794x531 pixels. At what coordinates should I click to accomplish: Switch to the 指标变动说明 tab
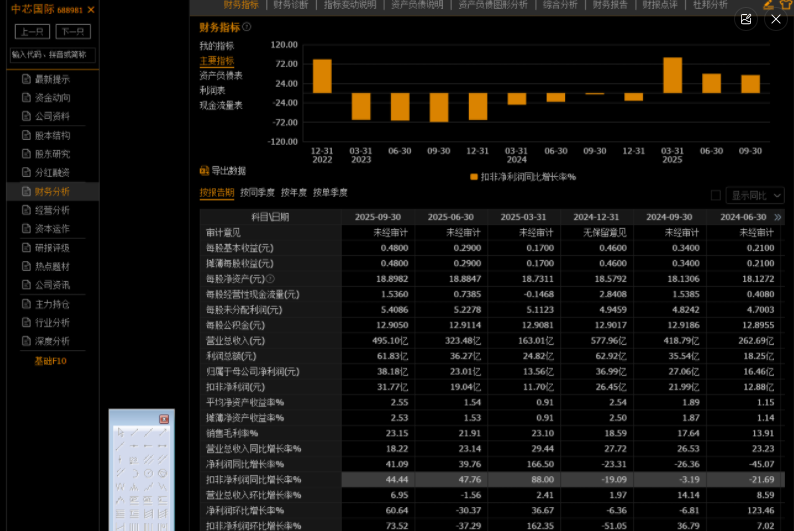point(350,5)
